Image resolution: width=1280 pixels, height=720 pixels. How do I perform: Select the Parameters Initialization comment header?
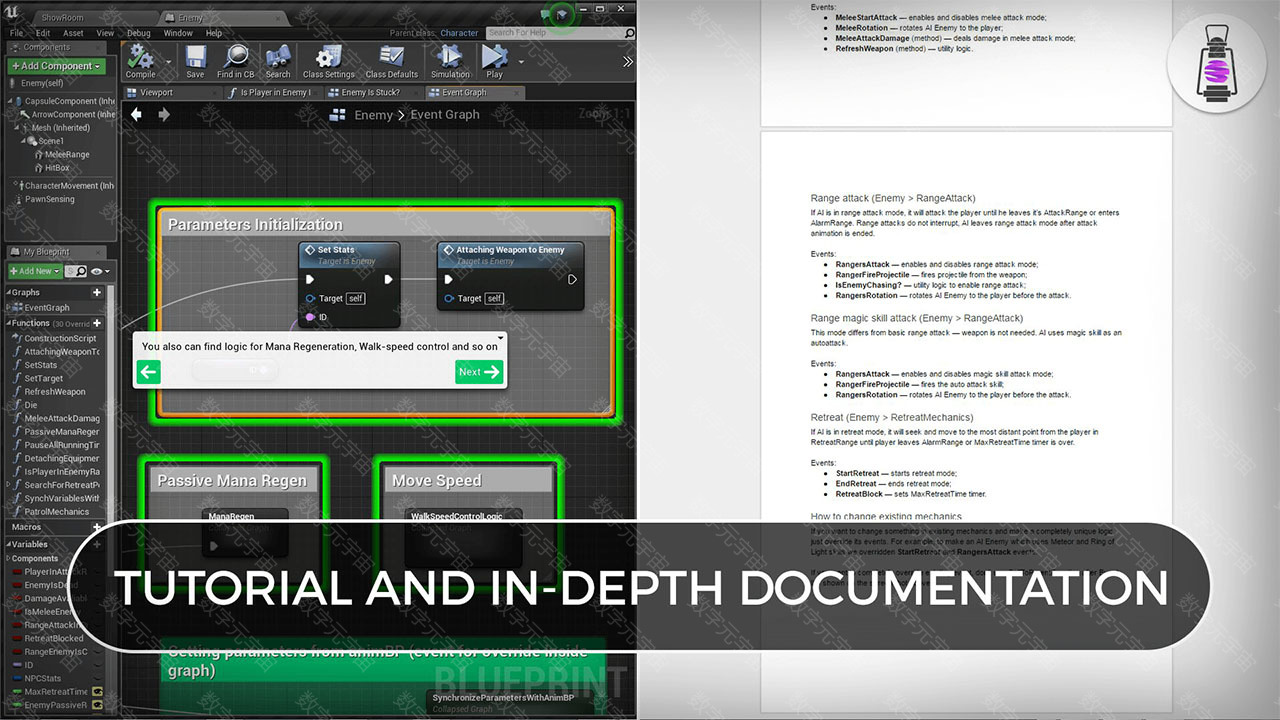pos(386,225)
